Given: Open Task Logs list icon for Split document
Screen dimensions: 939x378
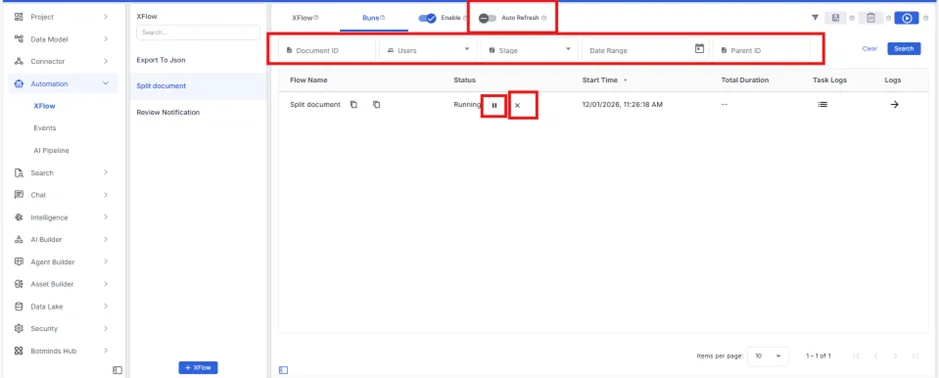Looking at the screenshot, I should click(x=823, y=105).
